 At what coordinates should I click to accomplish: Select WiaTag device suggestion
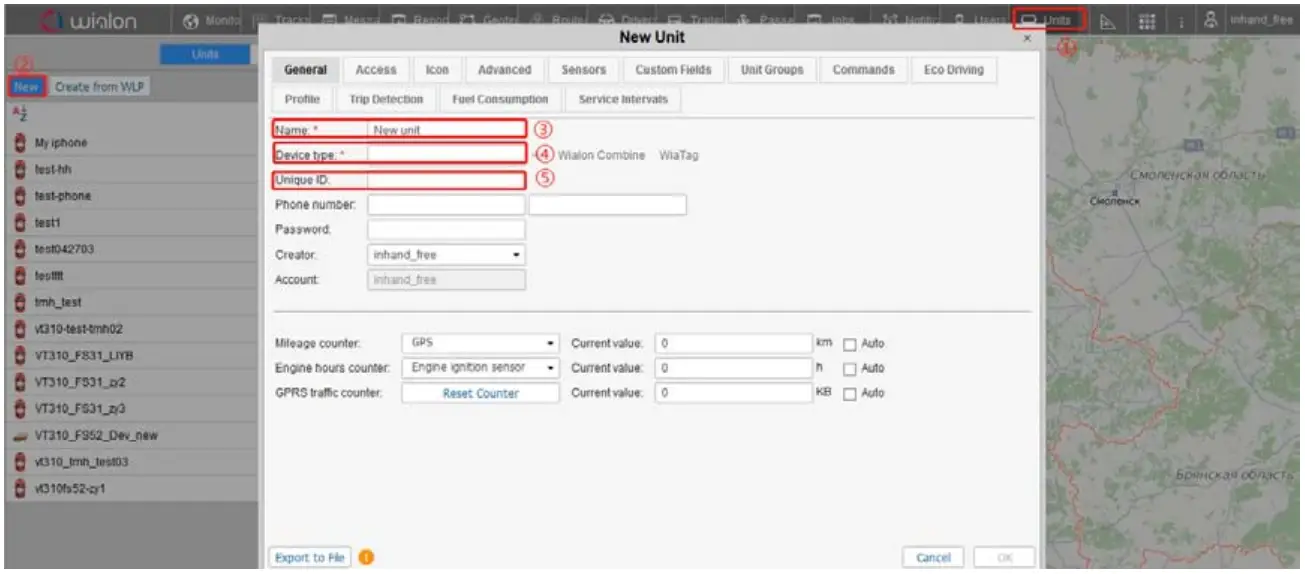click(679, 156)
